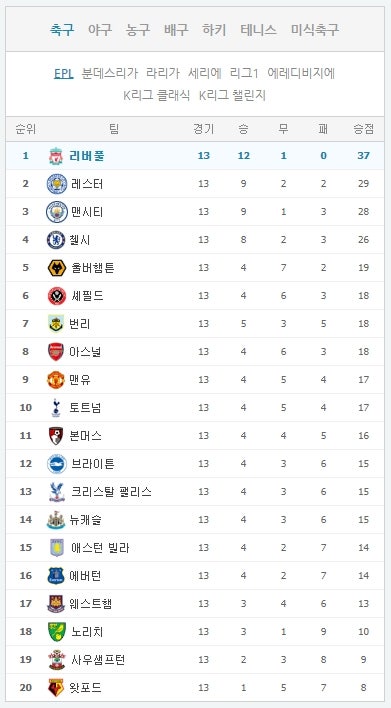Screen dimensions: 391x708
Task: Click the Wolverhampton wolf logo
Action: click(57, 268)
